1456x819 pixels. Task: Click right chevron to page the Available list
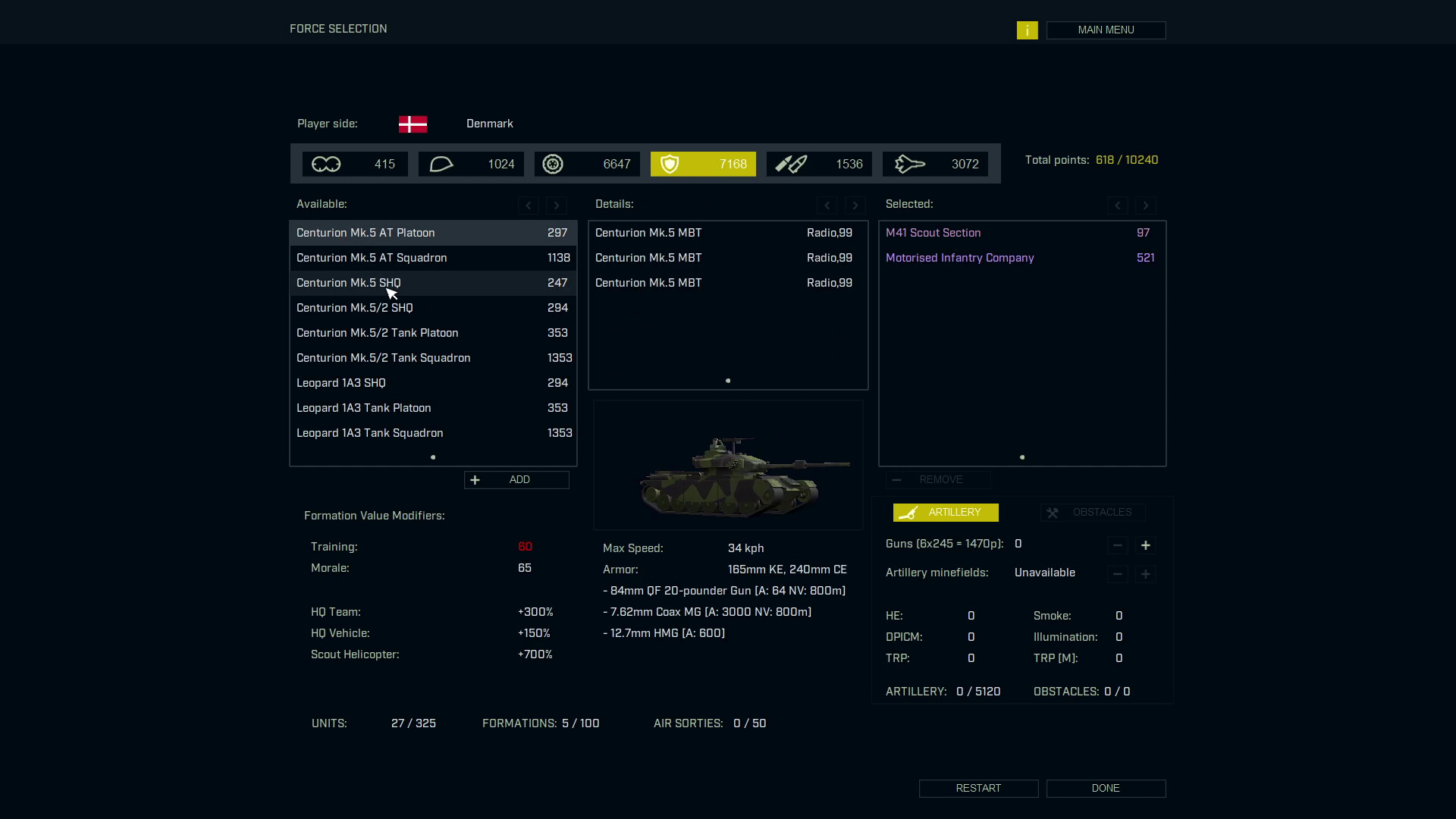(557, 205)
